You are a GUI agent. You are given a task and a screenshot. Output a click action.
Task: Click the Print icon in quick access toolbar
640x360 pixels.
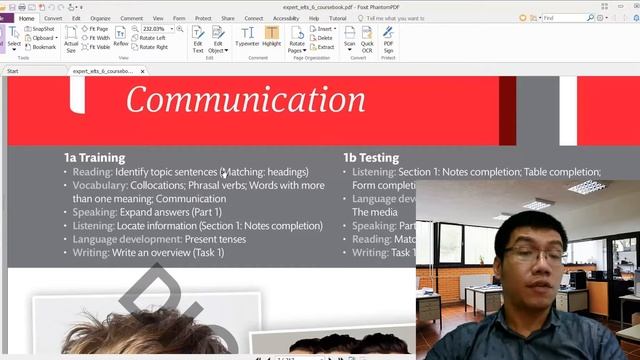(22, 7)
